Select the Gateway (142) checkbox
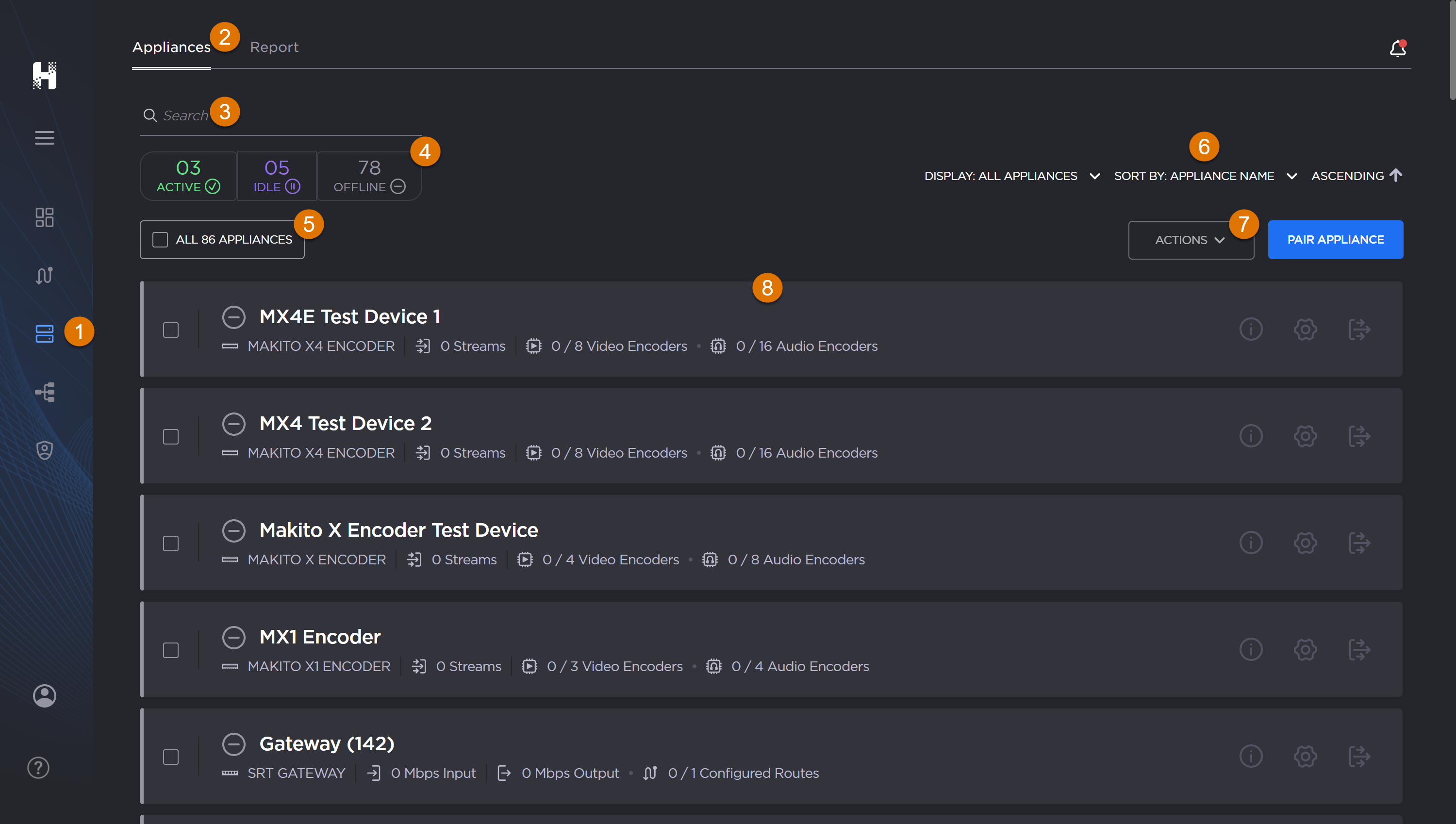 tap(171, 757)
